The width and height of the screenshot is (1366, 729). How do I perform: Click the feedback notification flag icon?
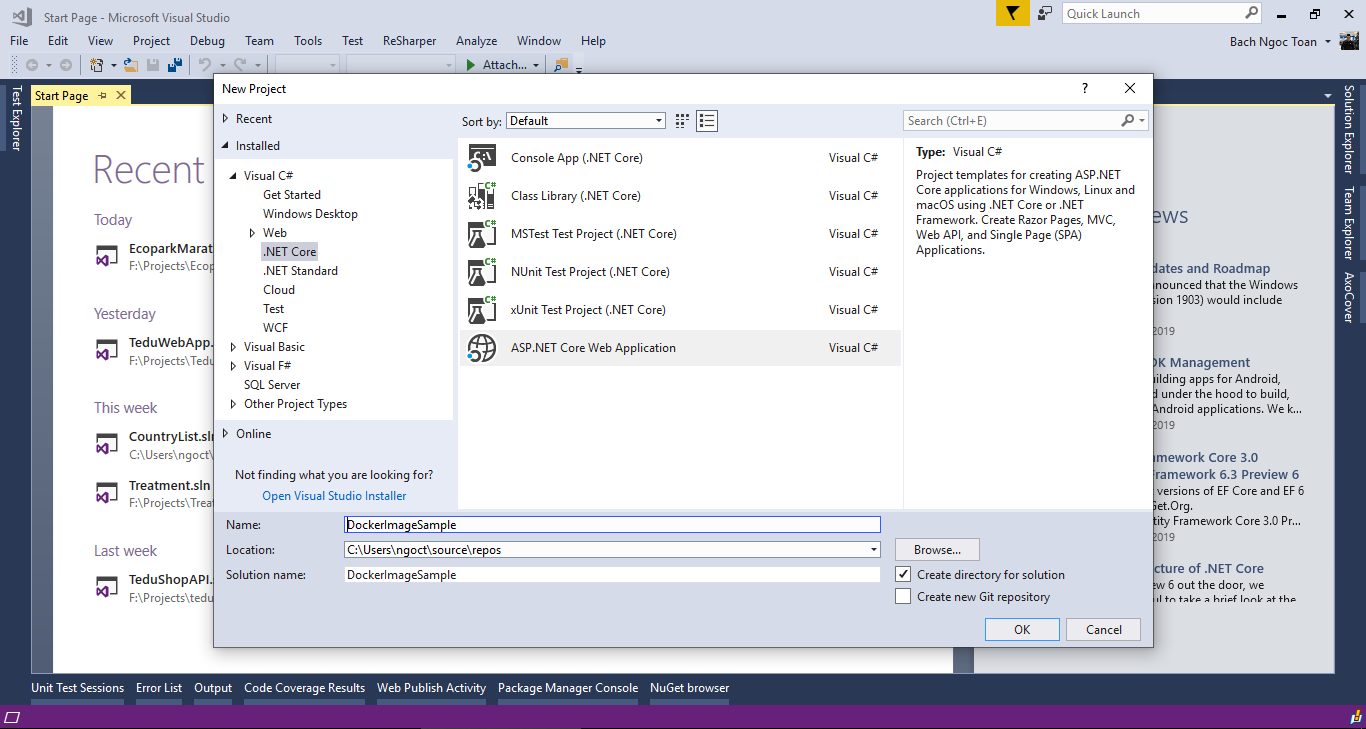1012,14
